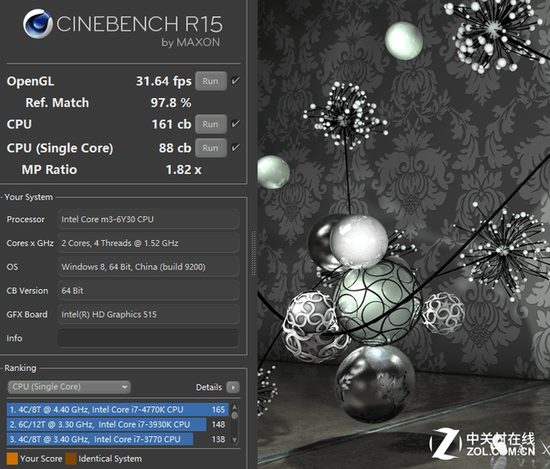Select ranking entry Intel Core i7-3770 CPU
Image resolution: width=550 pixels, height=469 pixels.
click(118, 439)
